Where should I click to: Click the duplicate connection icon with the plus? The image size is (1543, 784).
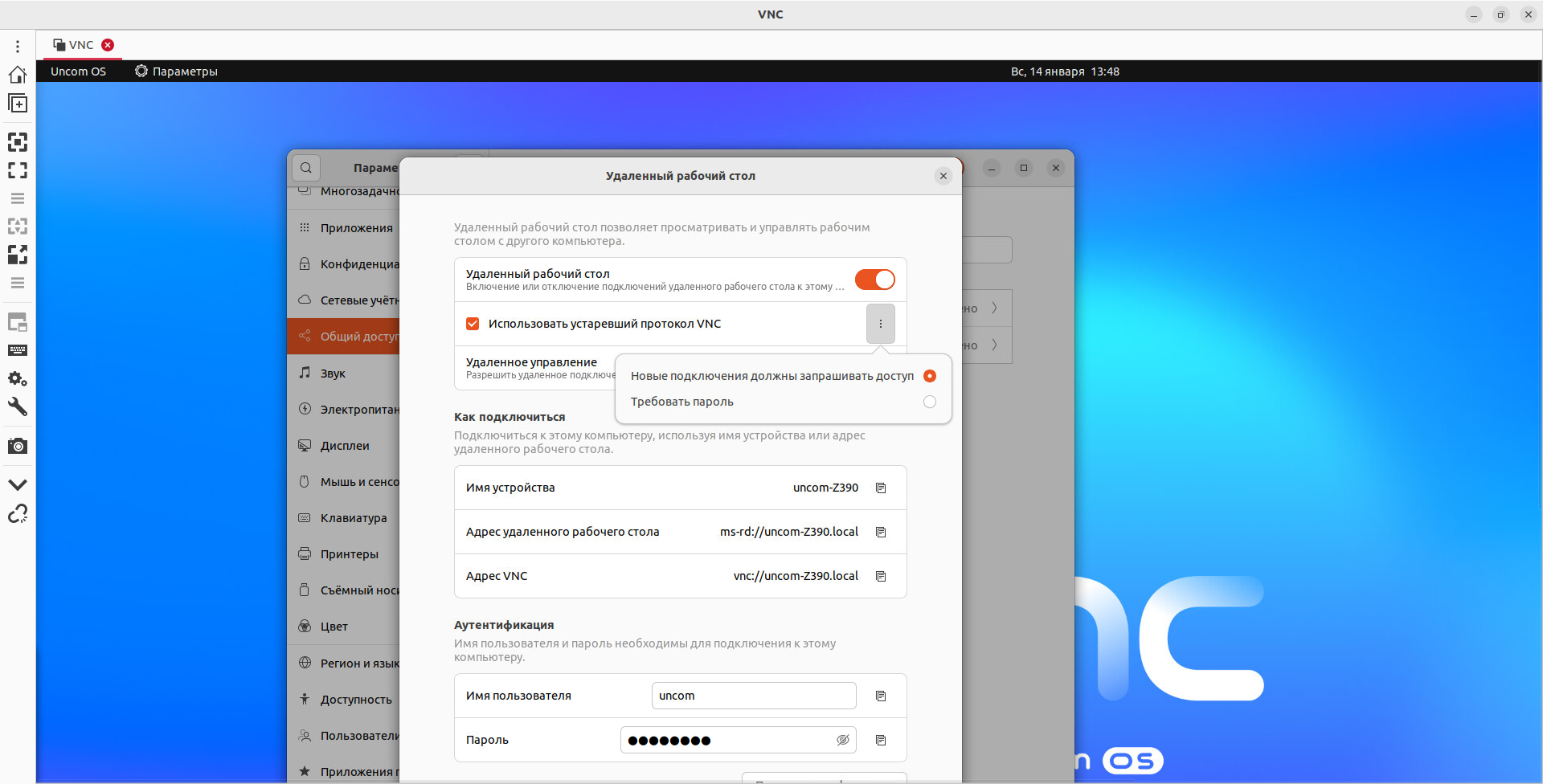click(x=18, y=104)
